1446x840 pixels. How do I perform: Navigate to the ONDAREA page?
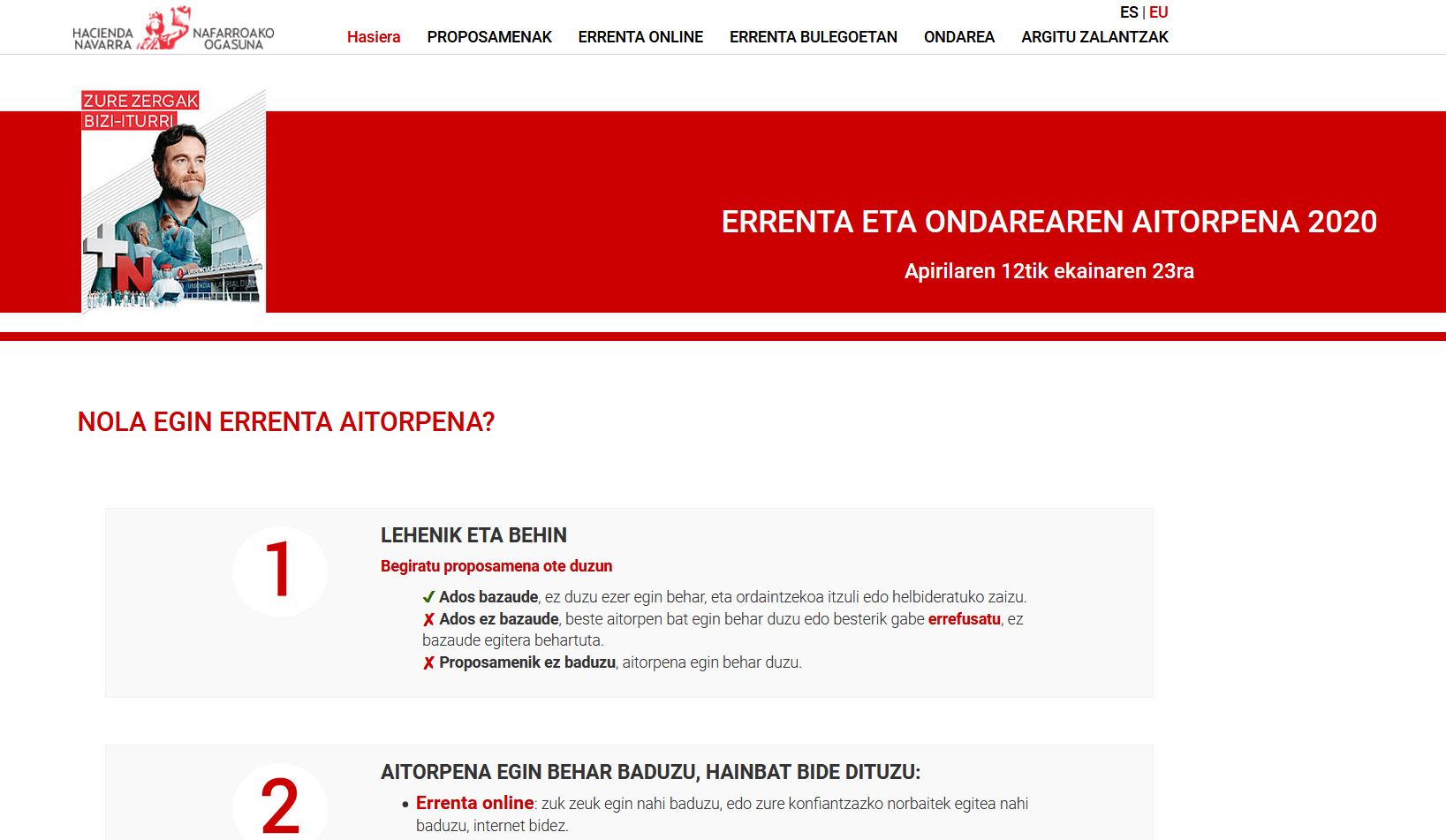click(958, 37)
